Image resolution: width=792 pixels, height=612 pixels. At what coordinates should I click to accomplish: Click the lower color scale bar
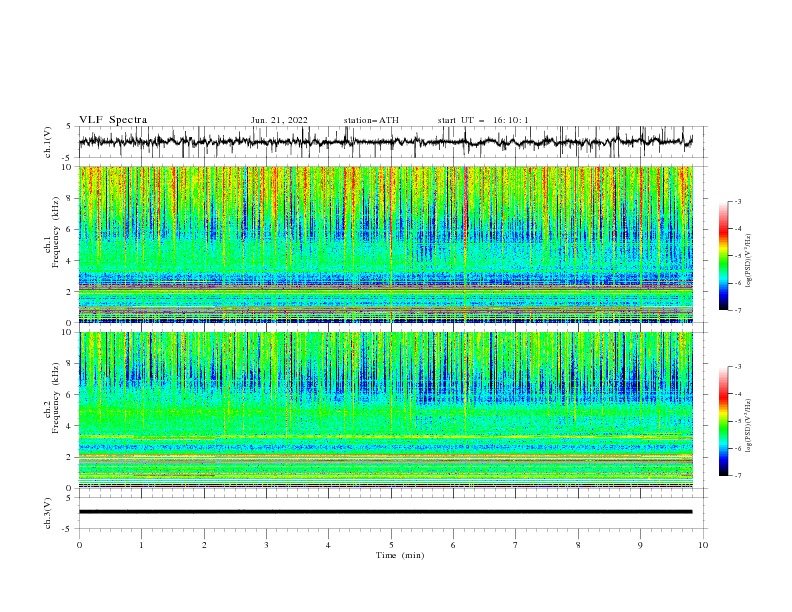pos(723,421)
